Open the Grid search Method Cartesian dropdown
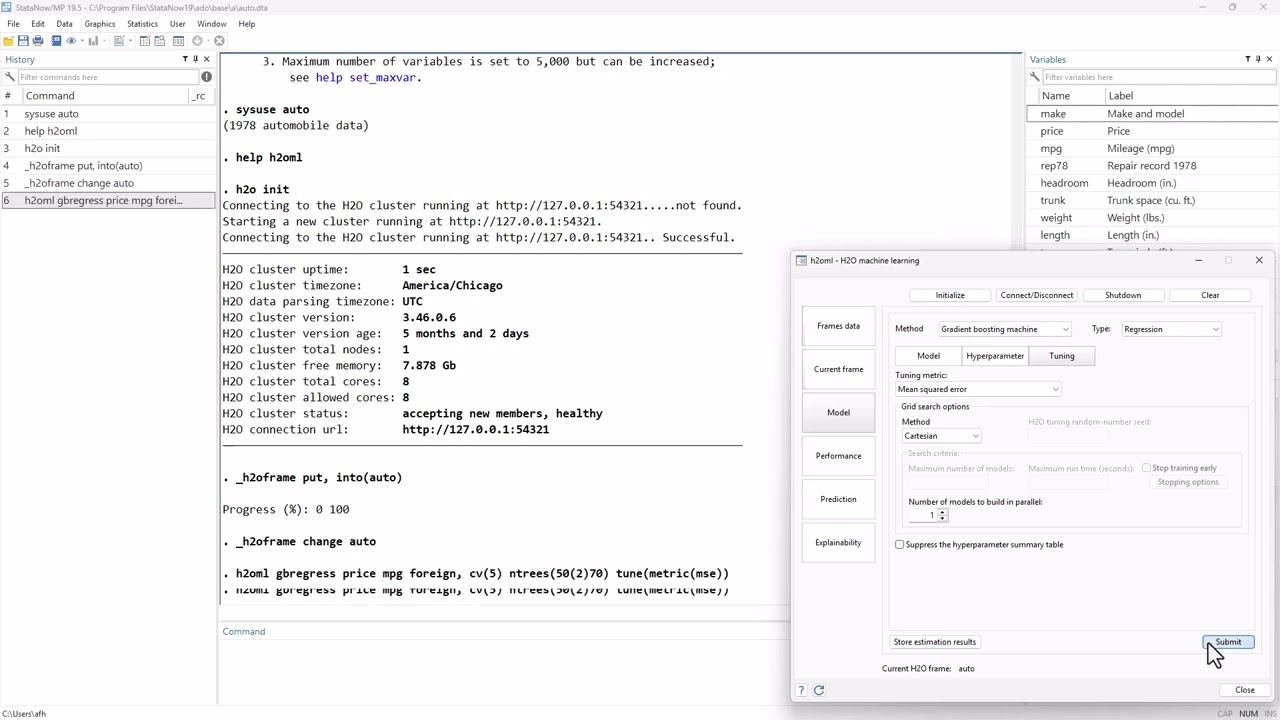This screenshot has height=720, width=1280. [941, 436]
